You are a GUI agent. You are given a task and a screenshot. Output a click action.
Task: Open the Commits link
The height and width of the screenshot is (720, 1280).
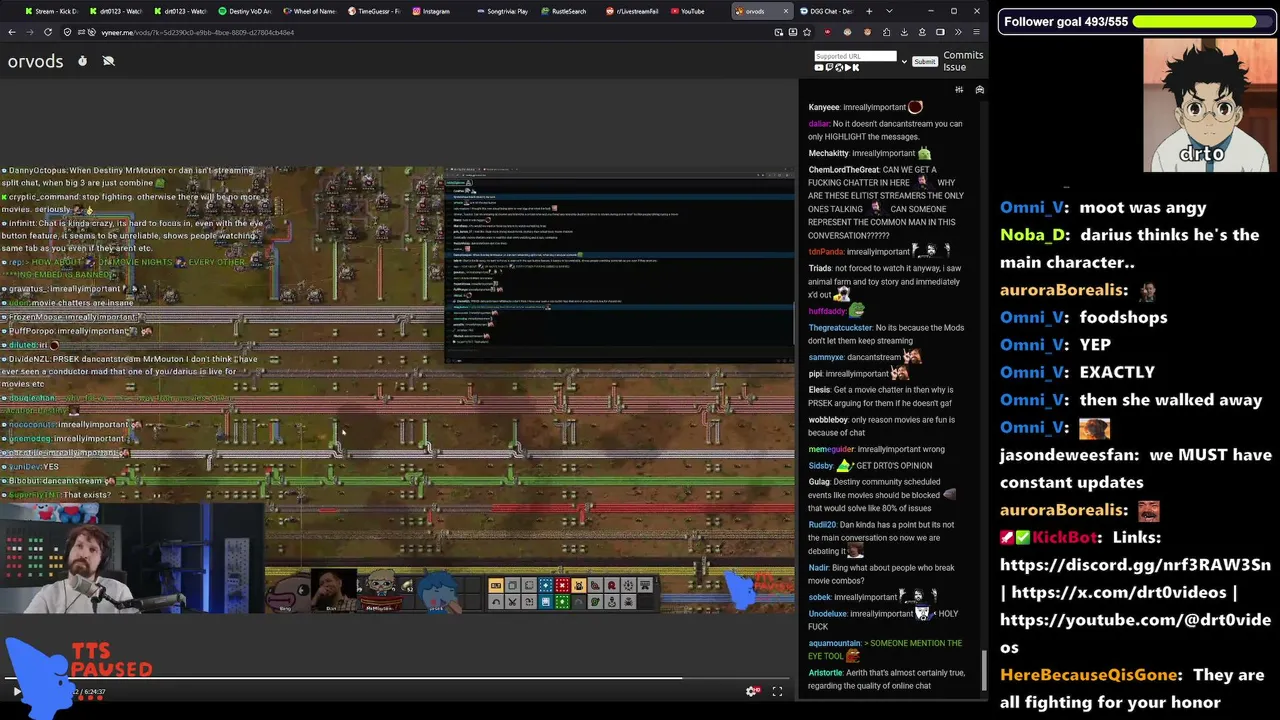[x=963, y=55]
